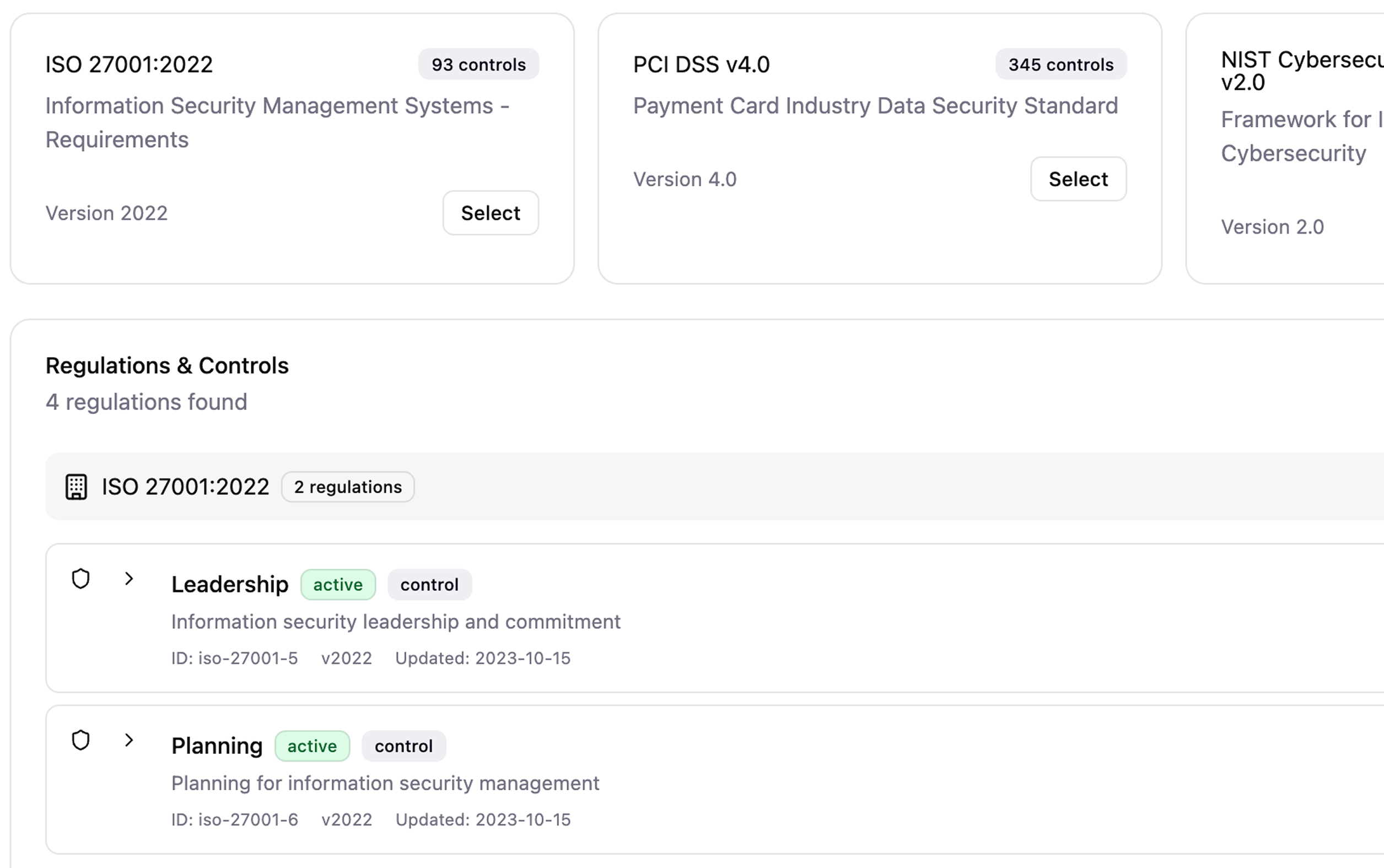Click the shield icon on the Leadership control

(x=80, y=579)
